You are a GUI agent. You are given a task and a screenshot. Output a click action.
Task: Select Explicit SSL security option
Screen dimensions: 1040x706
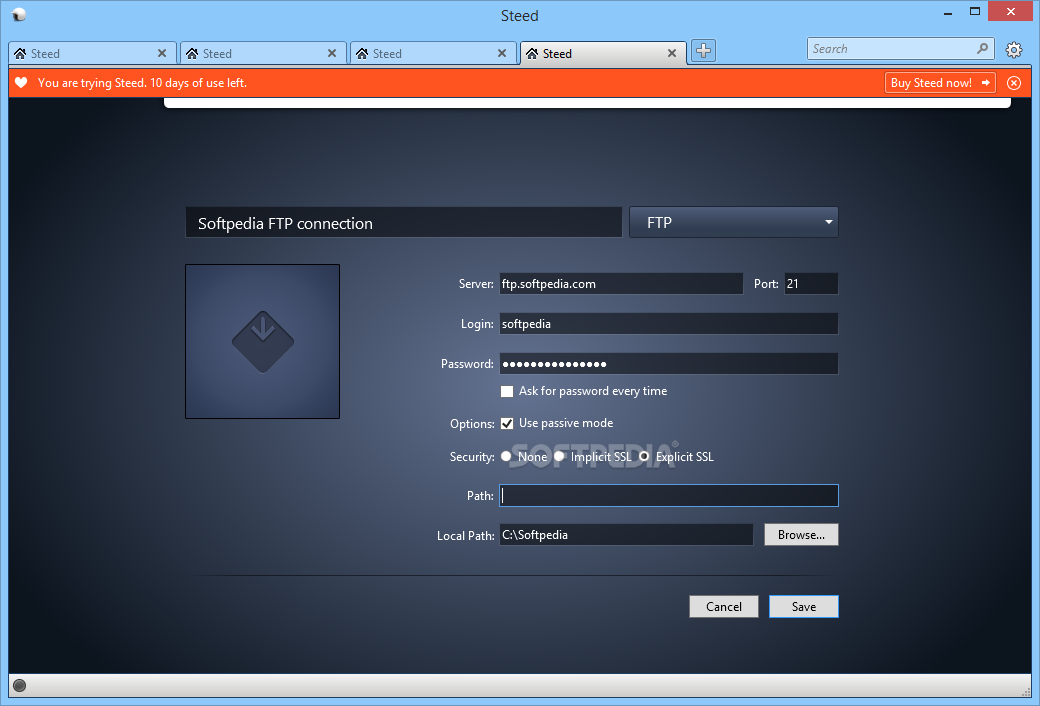[x=644, y=457]
